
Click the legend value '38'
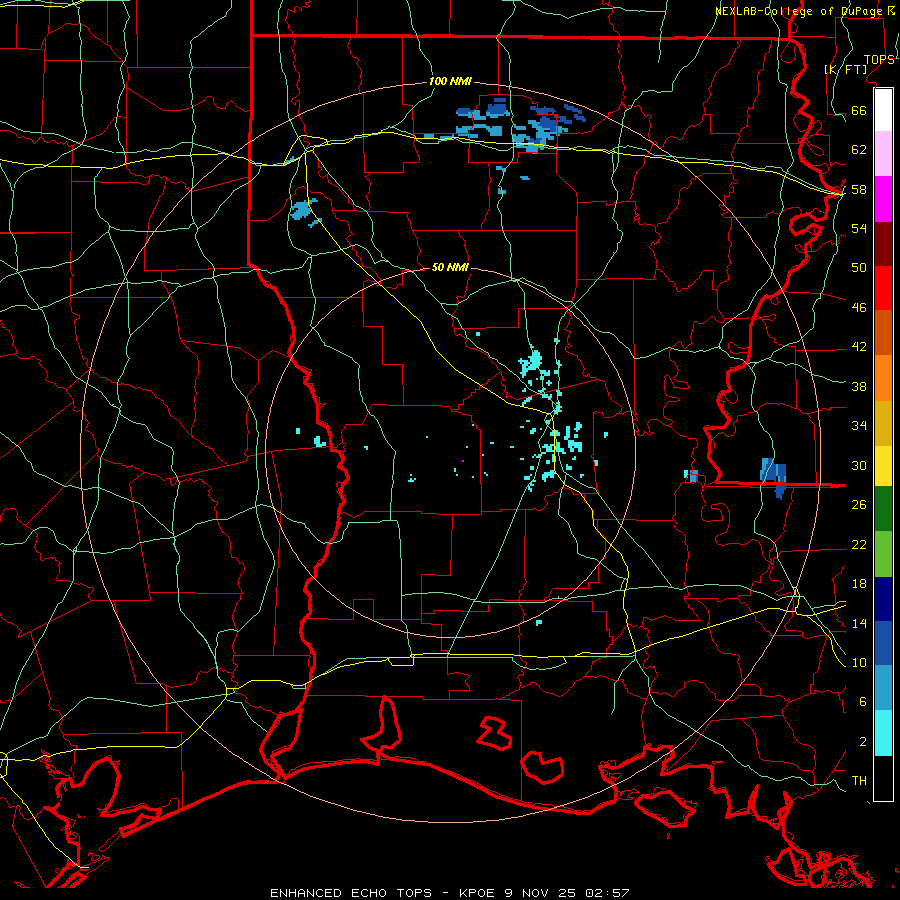pos(859,386)
